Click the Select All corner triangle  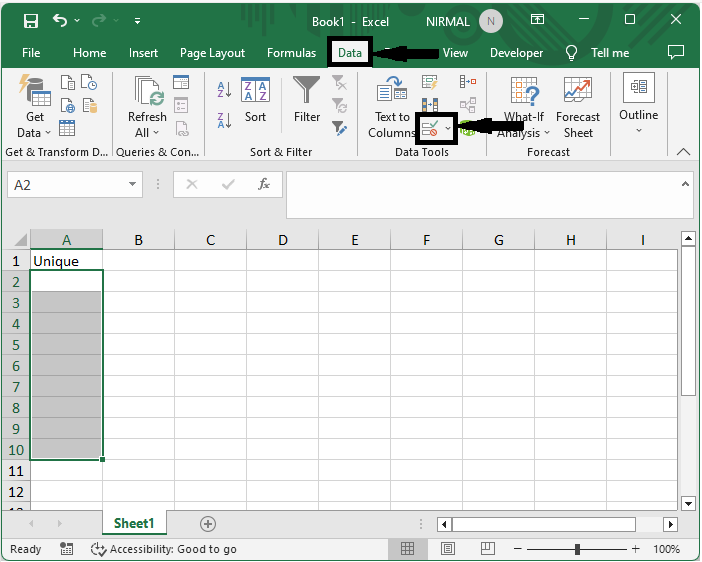(x=20, y=240)
